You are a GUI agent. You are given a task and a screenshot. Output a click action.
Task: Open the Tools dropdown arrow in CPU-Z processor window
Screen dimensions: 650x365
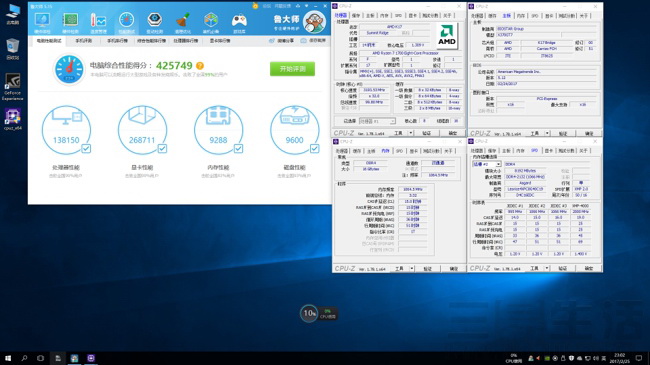pyautogui.click(x=411, y=133)
